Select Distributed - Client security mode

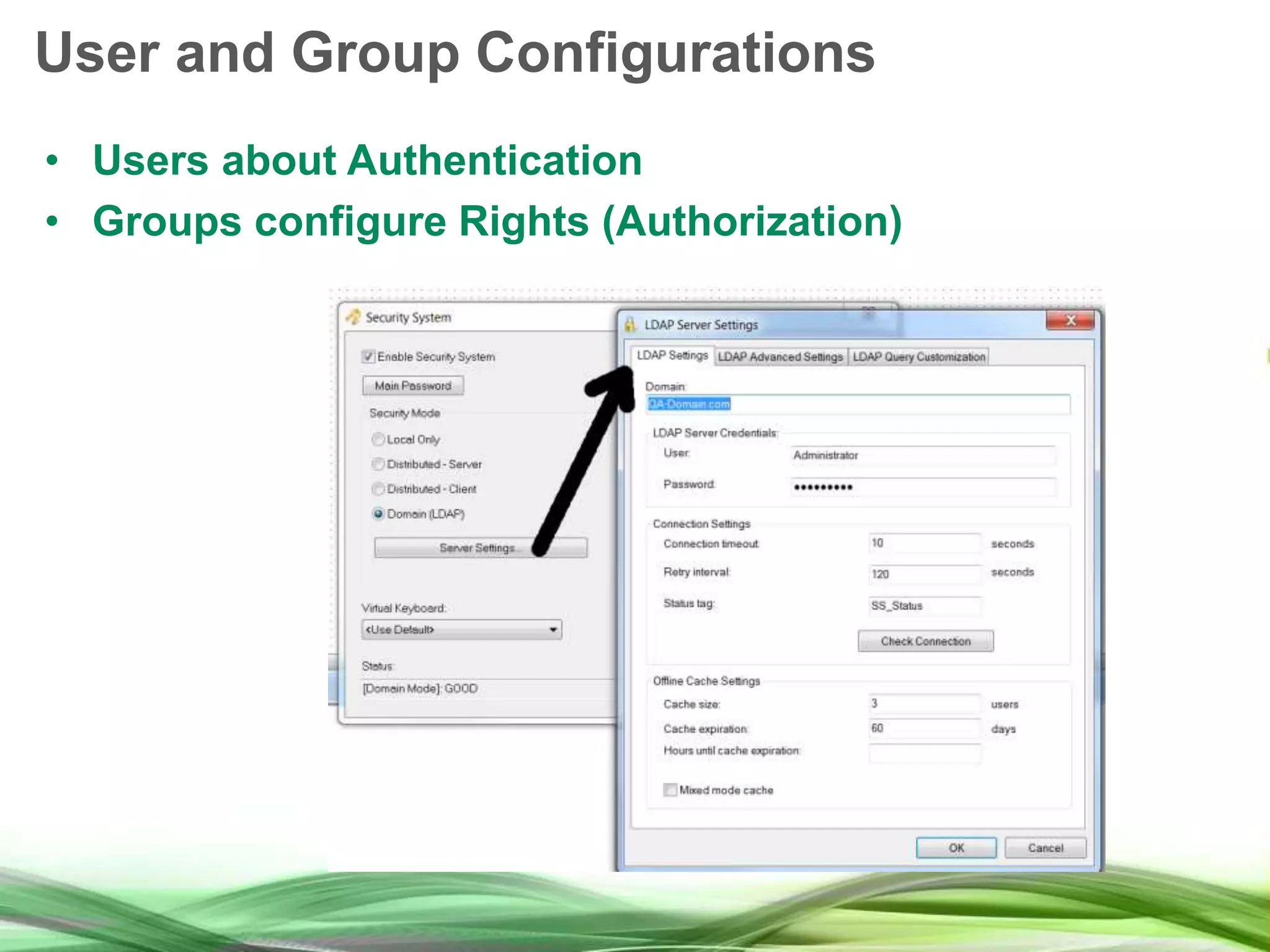[x=378, y=488]
